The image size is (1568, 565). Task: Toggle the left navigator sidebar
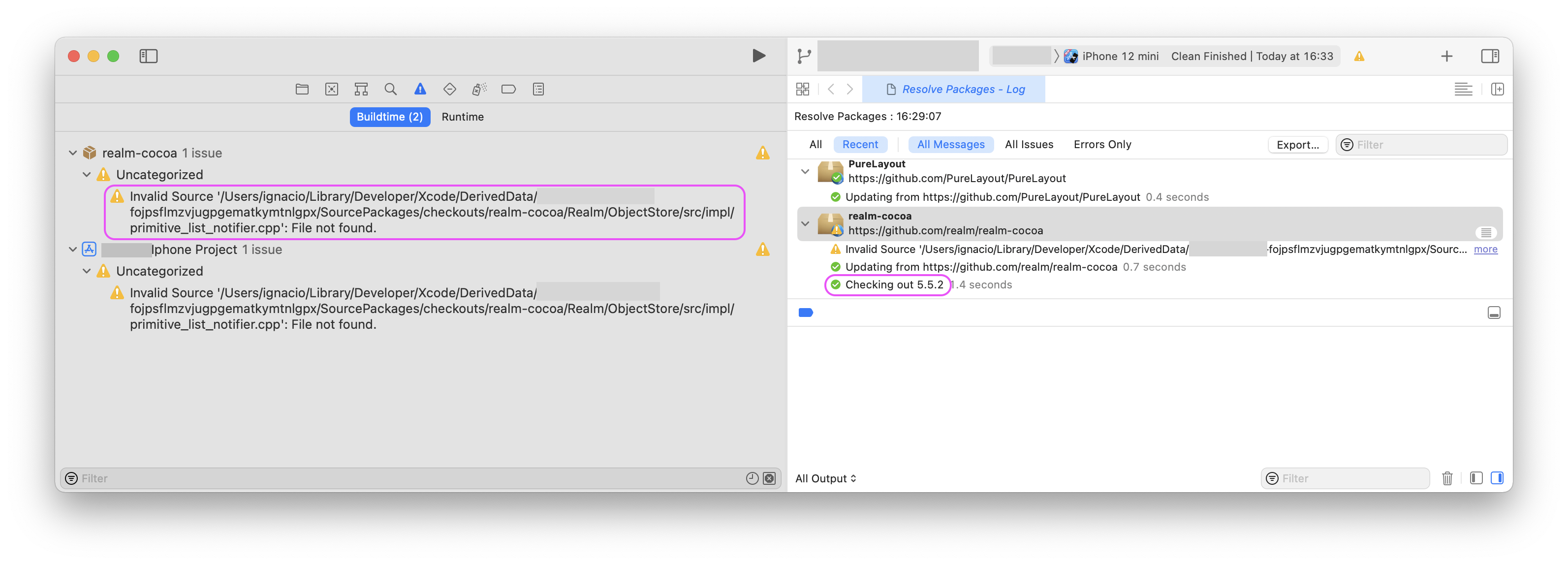pyautogui.click(x=148, y=56)
